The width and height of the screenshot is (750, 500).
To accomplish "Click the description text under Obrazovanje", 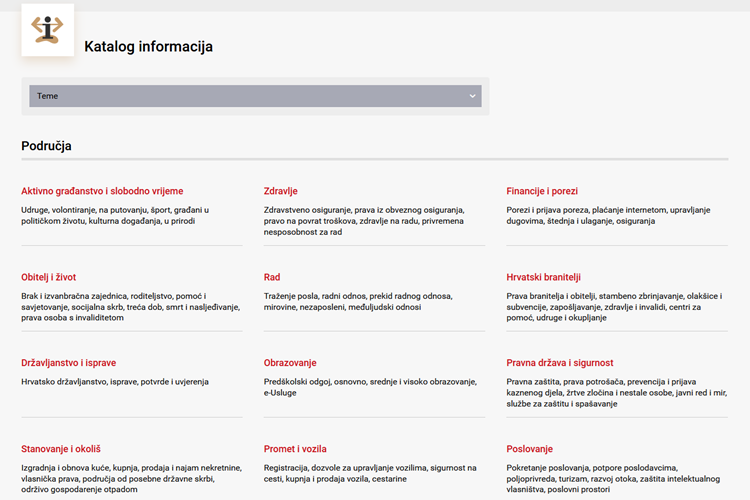I will pos(370,387).
